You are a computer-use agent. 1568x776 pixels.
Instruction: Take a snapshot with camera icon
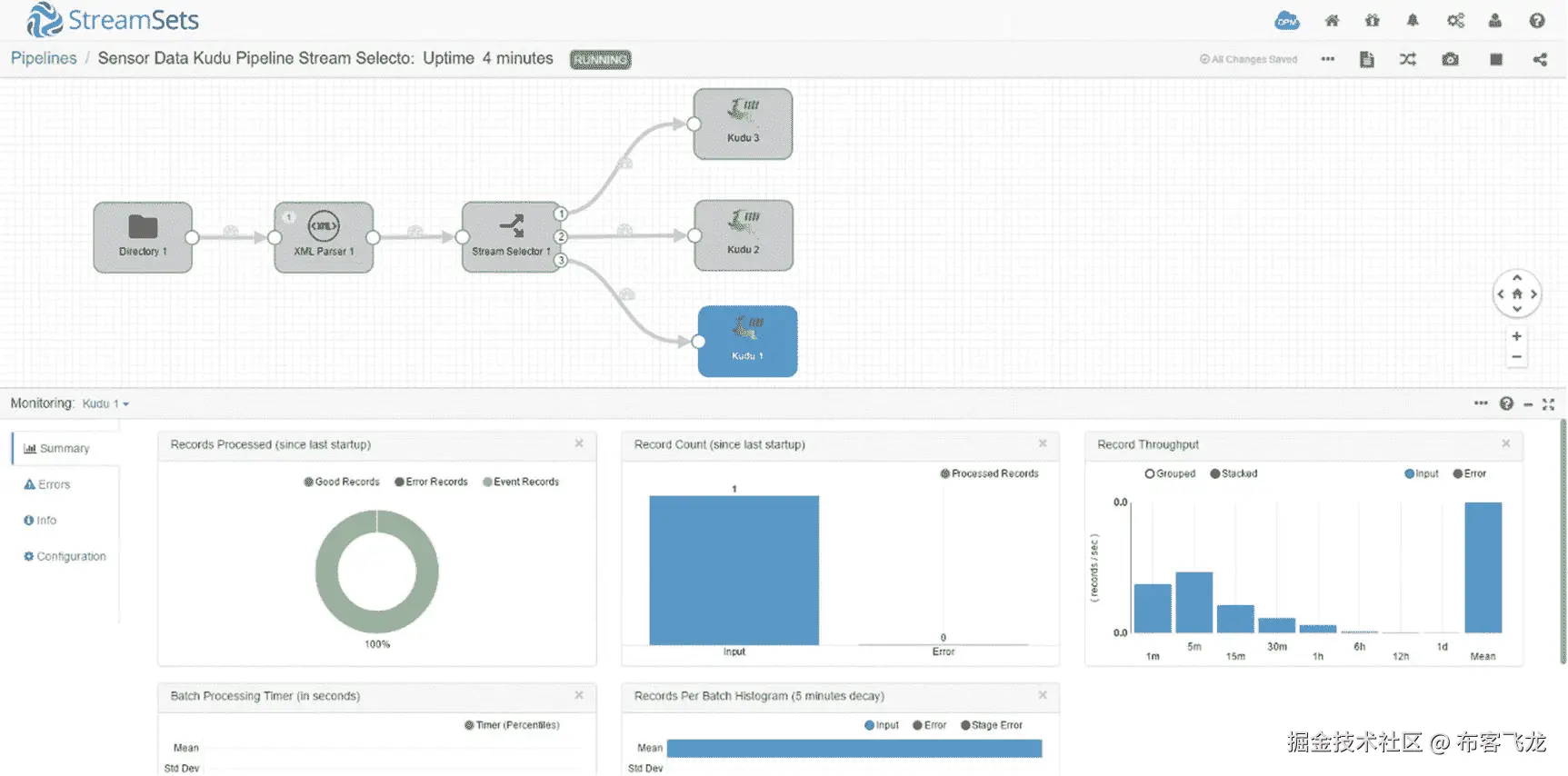click(1451, 59)
